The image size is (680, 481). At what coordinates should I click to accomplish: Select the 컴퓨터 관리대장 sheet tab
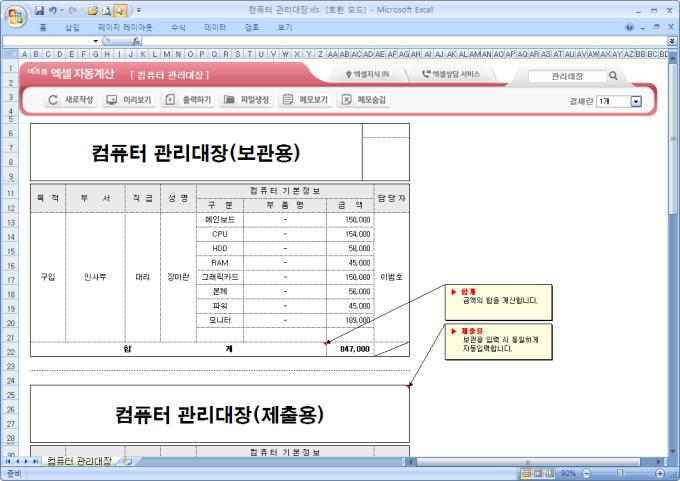pyautogui.click(x=79, y=461)
